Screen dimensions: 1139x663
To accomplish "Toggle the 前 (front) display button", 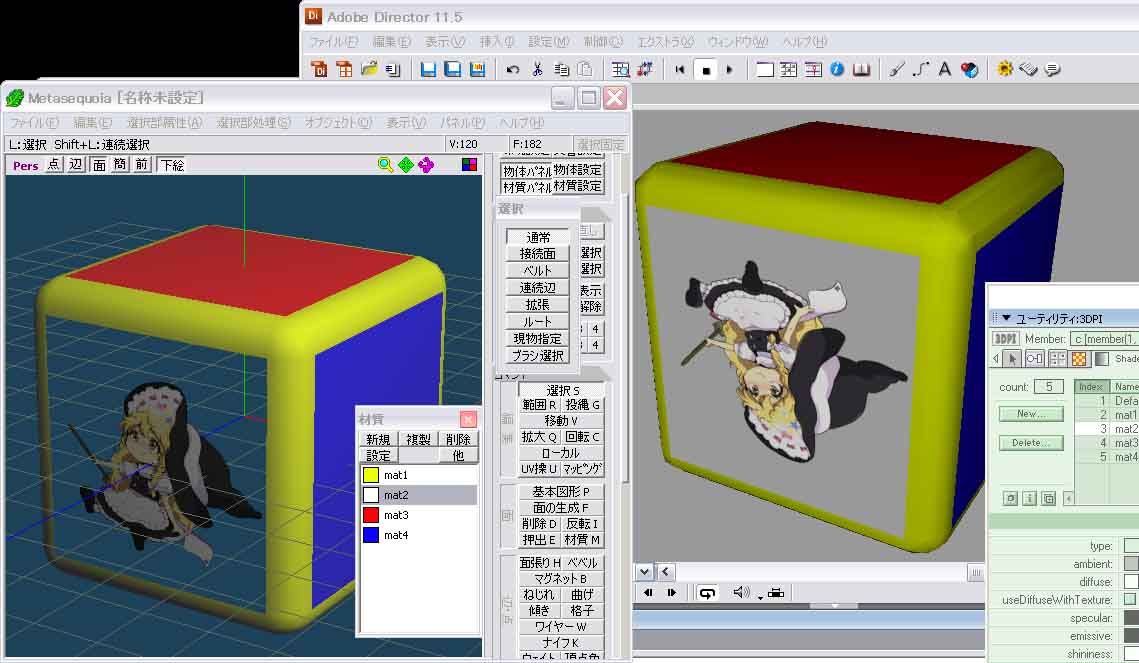I will [x=142, y=165].
